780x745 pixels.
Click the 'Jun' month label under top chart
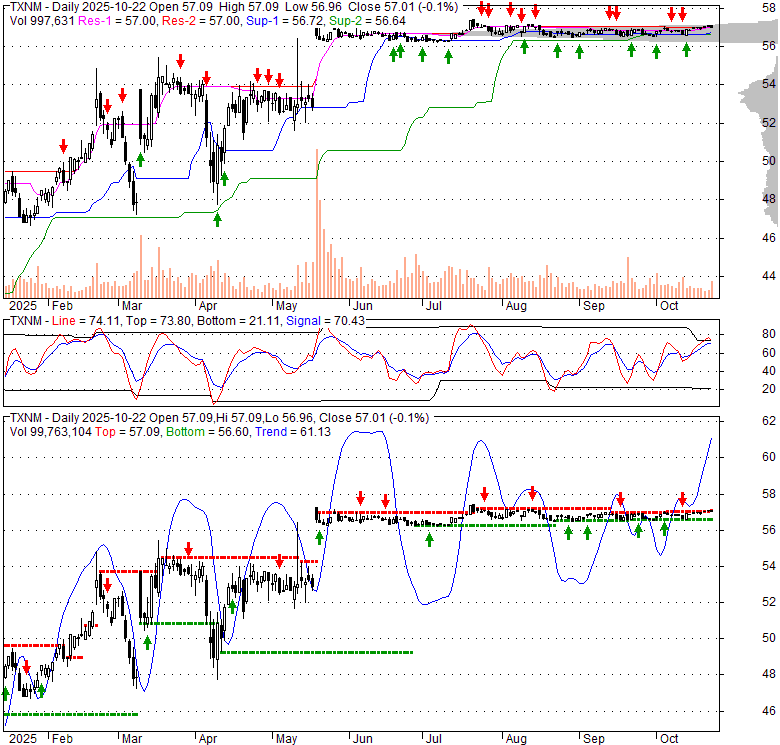pyautogui.click(x=363, y=305)
